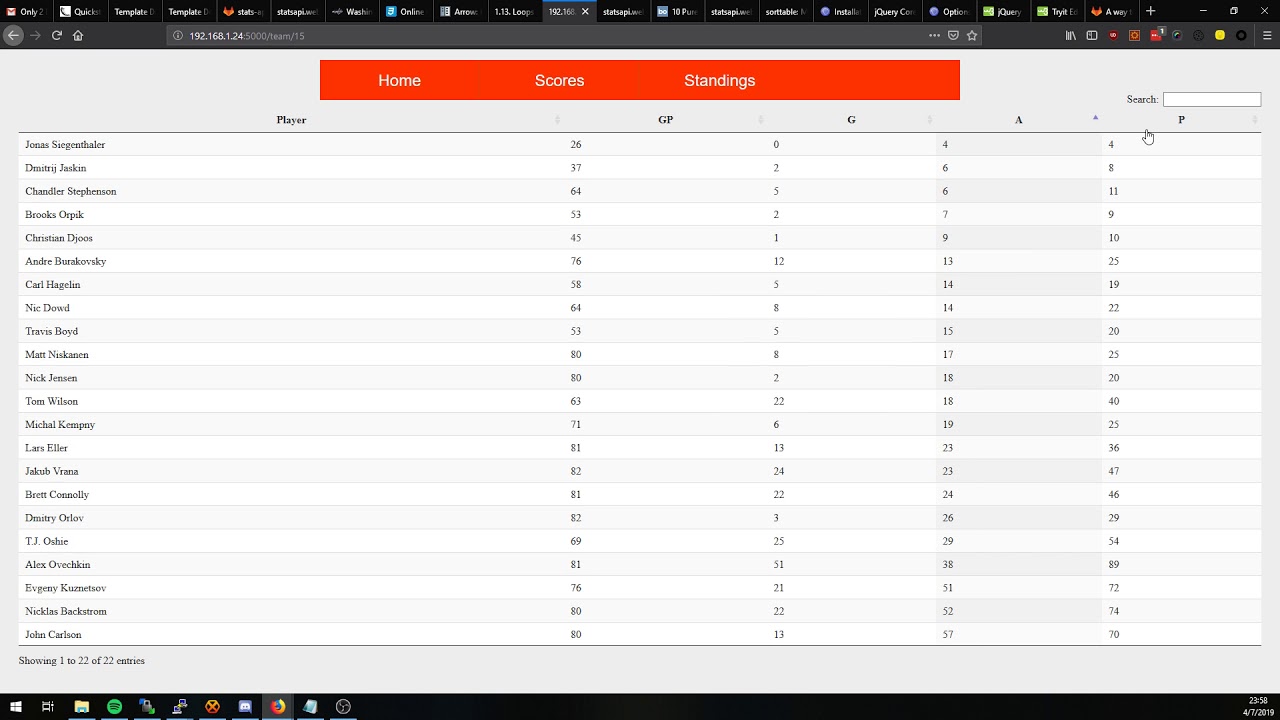Screen dimensions: 1280x720
Task: Sort table by A column header
Action: pos(1018,120)
